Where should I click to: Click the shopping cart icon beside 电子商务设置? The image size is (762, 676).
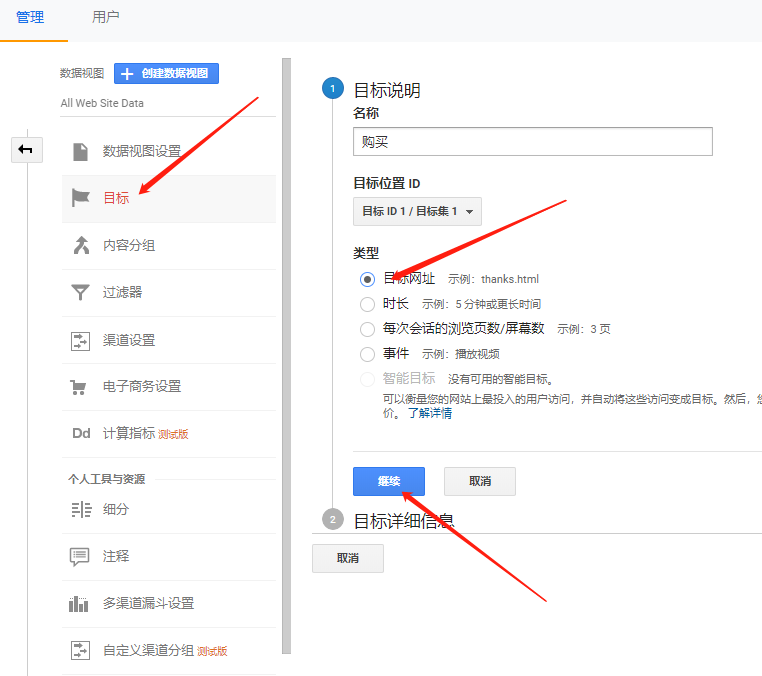tap(78, 387)
